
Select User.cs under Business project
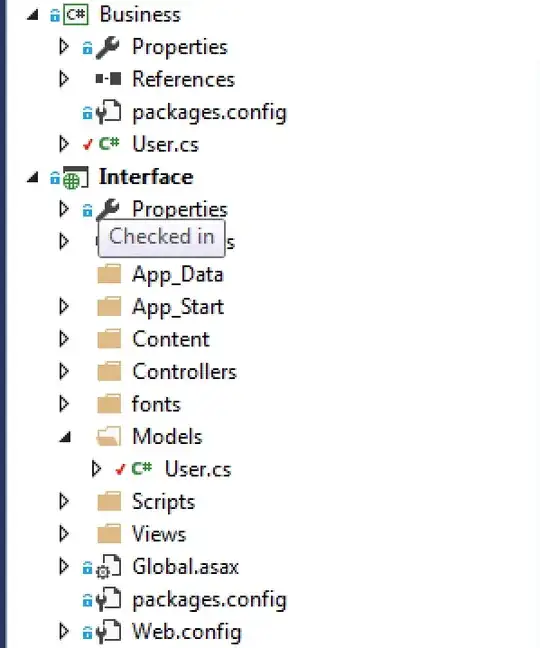[165, 144]
